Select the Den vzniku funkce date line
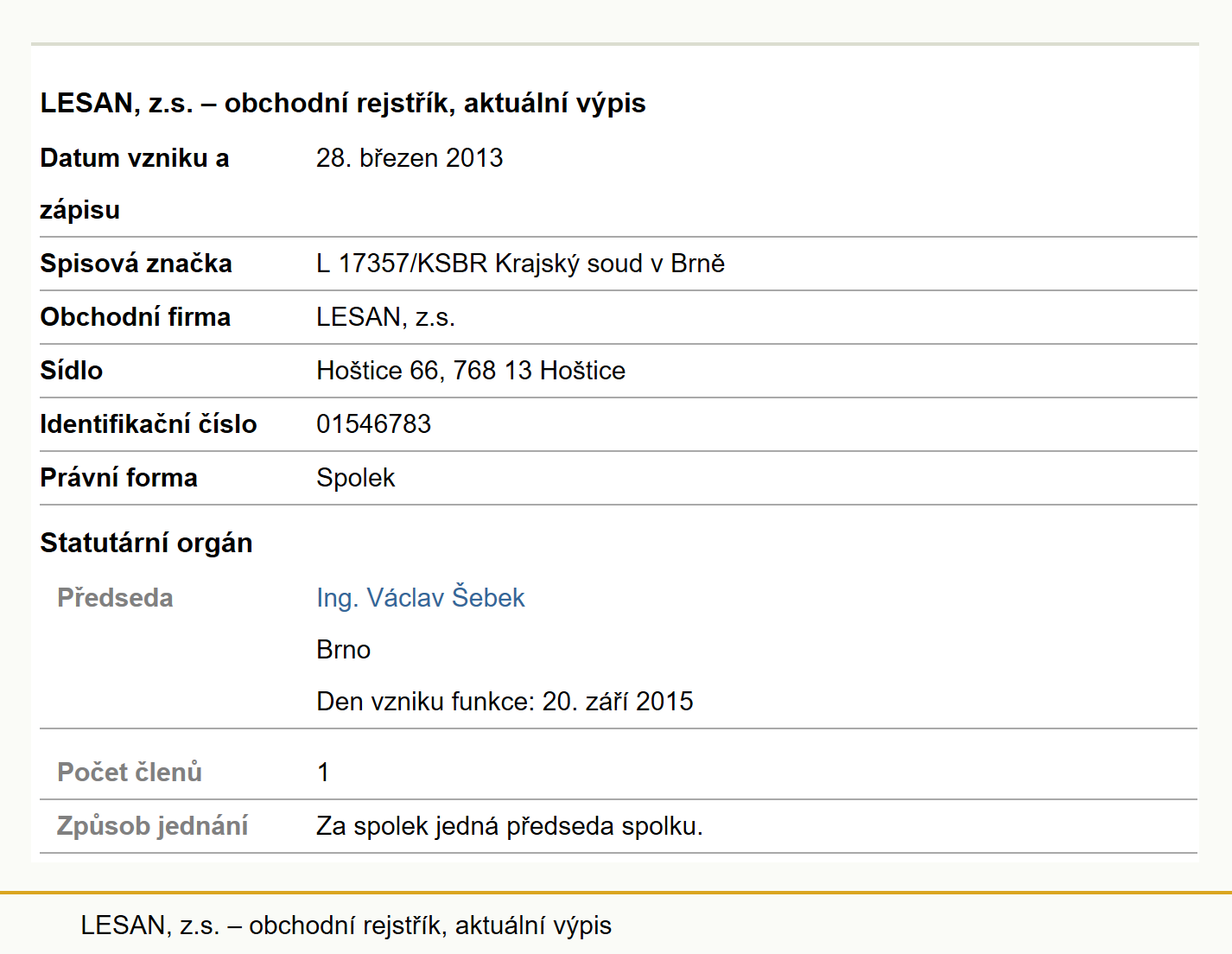Image resolution: width=1232 pixels, height=954 pixels. pos(505,701)
